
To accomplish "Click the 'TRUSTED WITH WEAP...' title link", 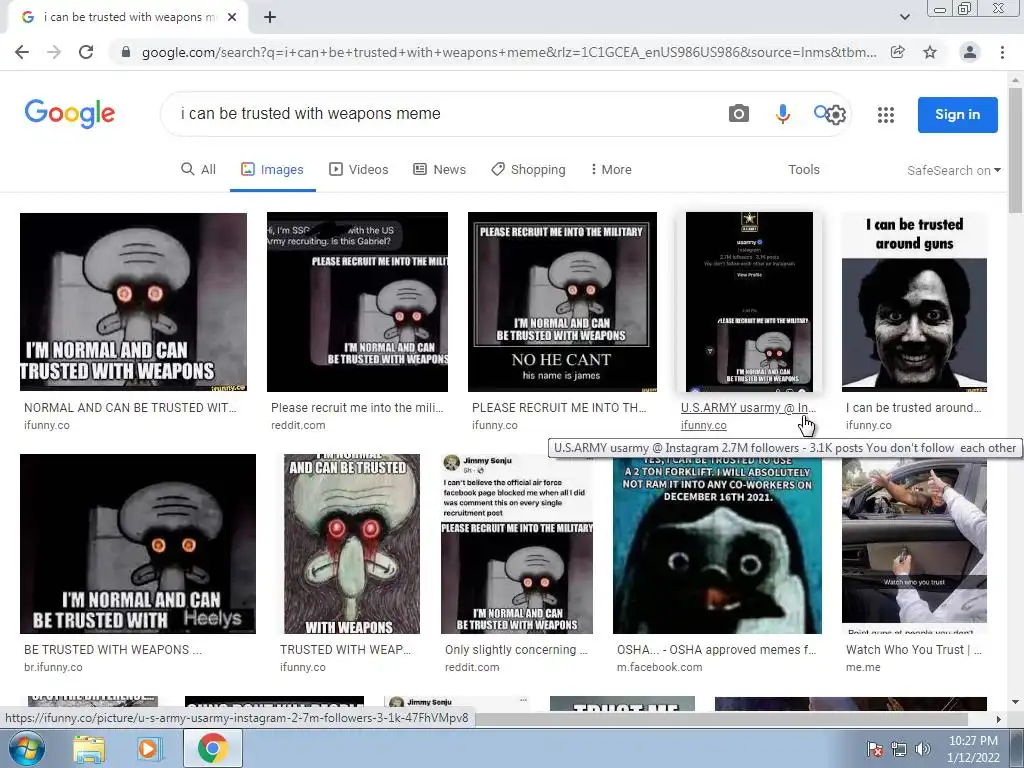I will [345, 650].
